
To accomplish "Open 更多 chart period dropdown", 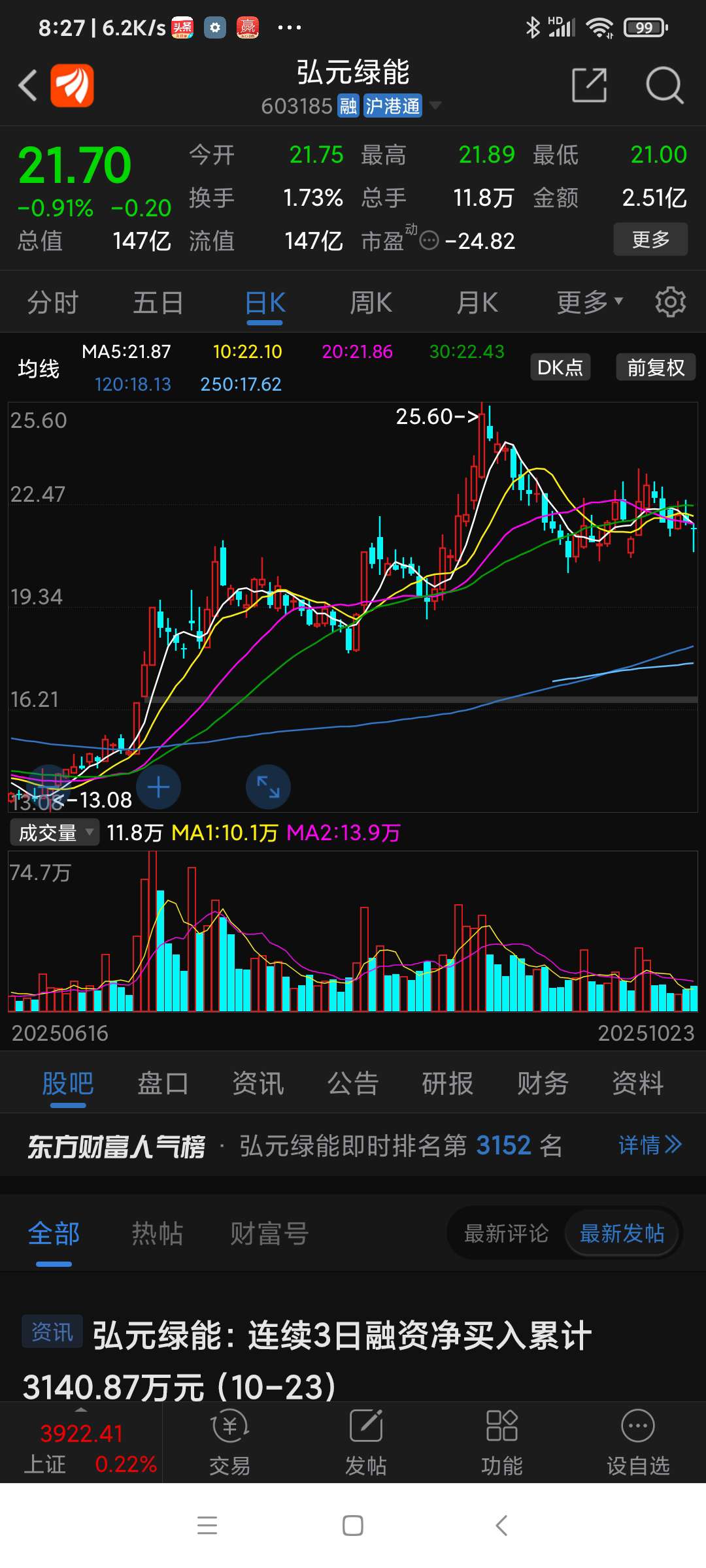I will tap(590, 302).
